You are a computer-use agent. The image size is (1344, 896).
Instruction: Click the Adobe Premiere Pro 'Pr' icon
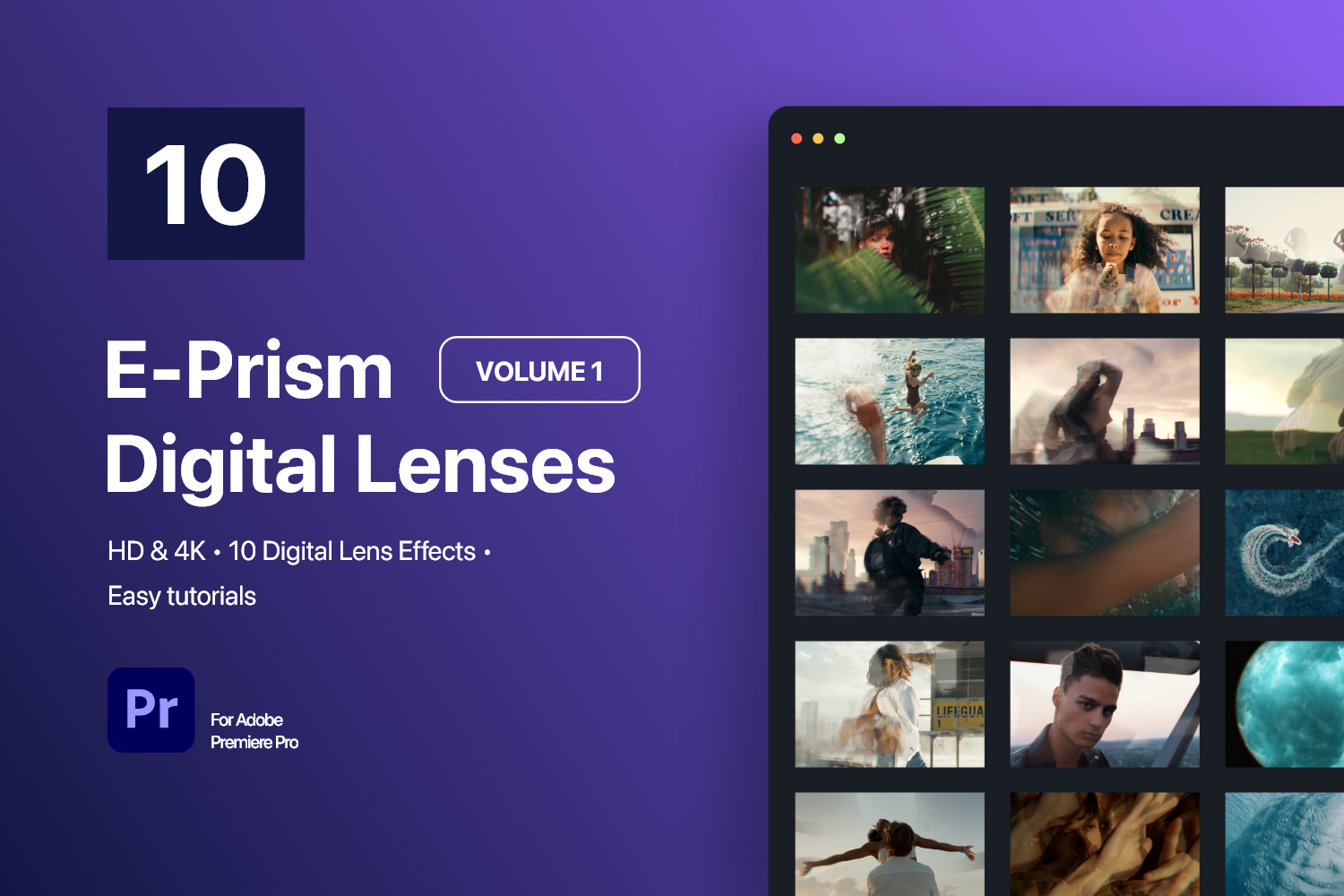(x=151, y=710)
